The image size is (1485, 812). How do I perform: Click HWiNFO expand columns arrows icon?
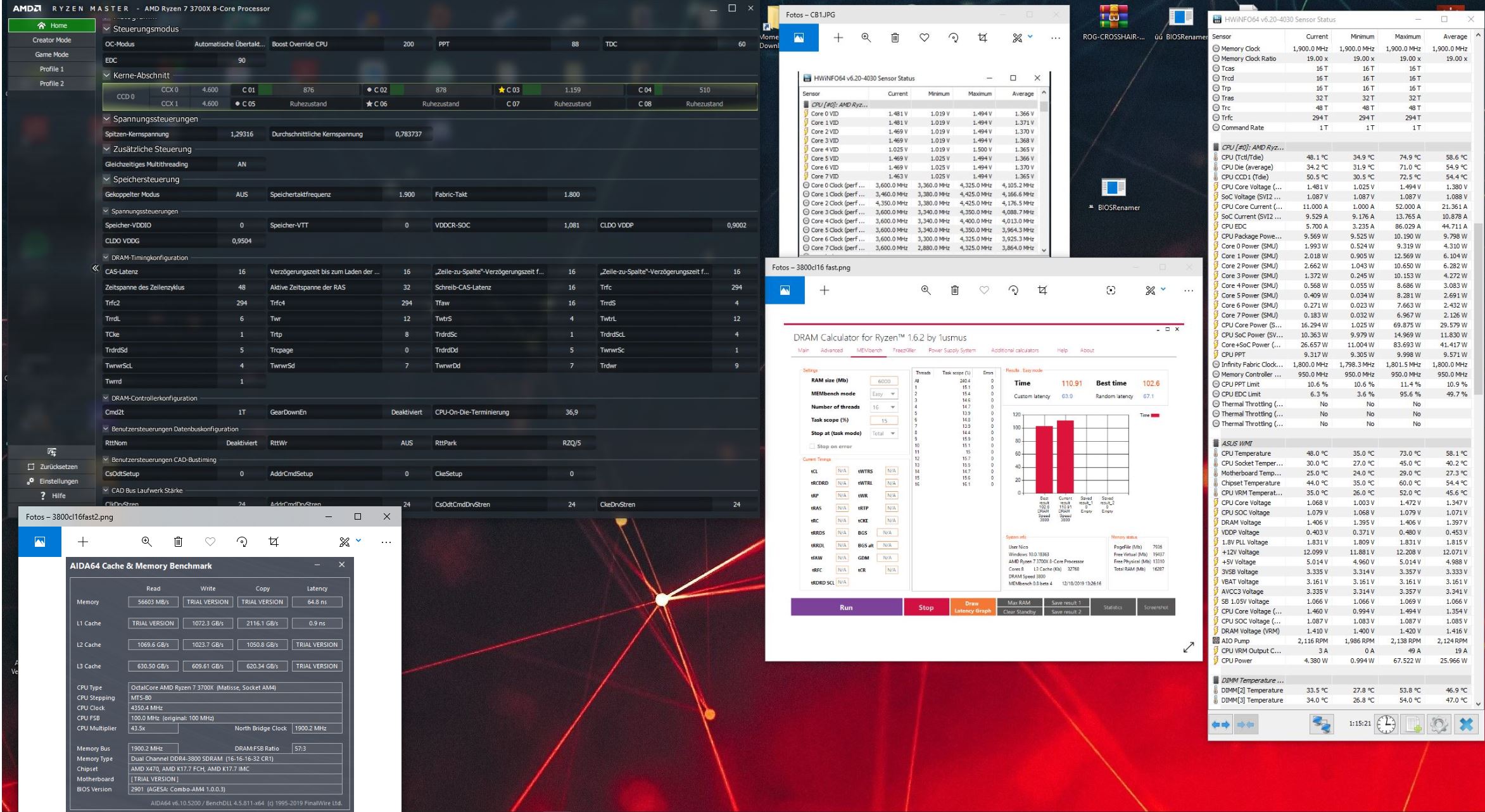click(x=1220, y=724)
